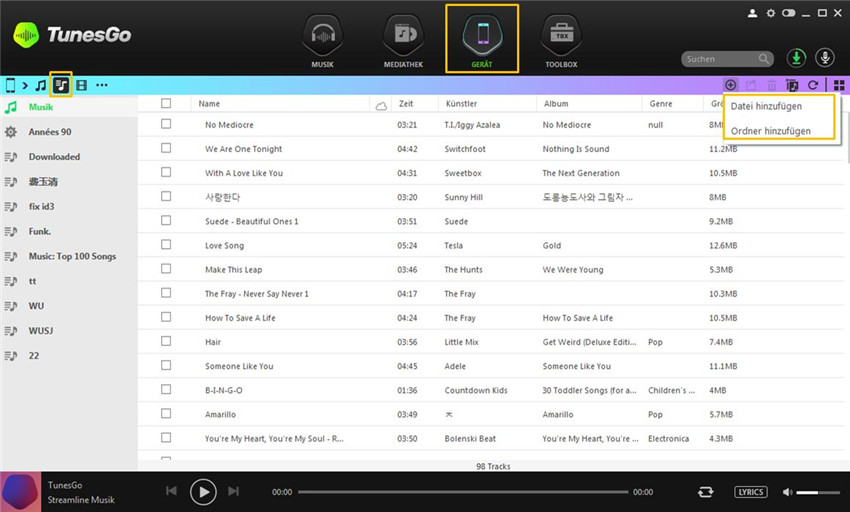Check the Love Song track checkbox

[166, 245]
